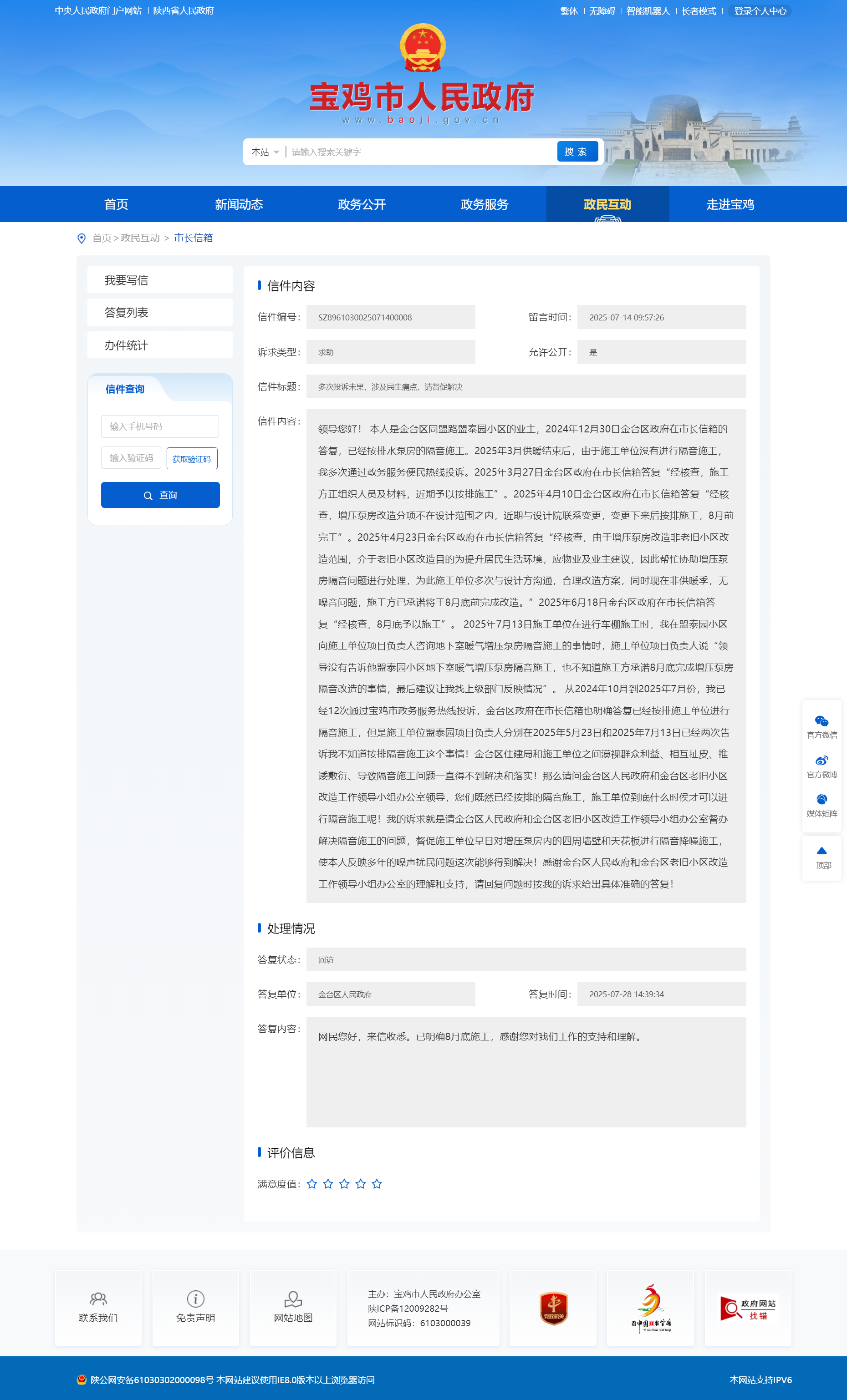Click the 获取验证码 button
The height and width of the screenshot is (1400, 847).
pos(192,458)
